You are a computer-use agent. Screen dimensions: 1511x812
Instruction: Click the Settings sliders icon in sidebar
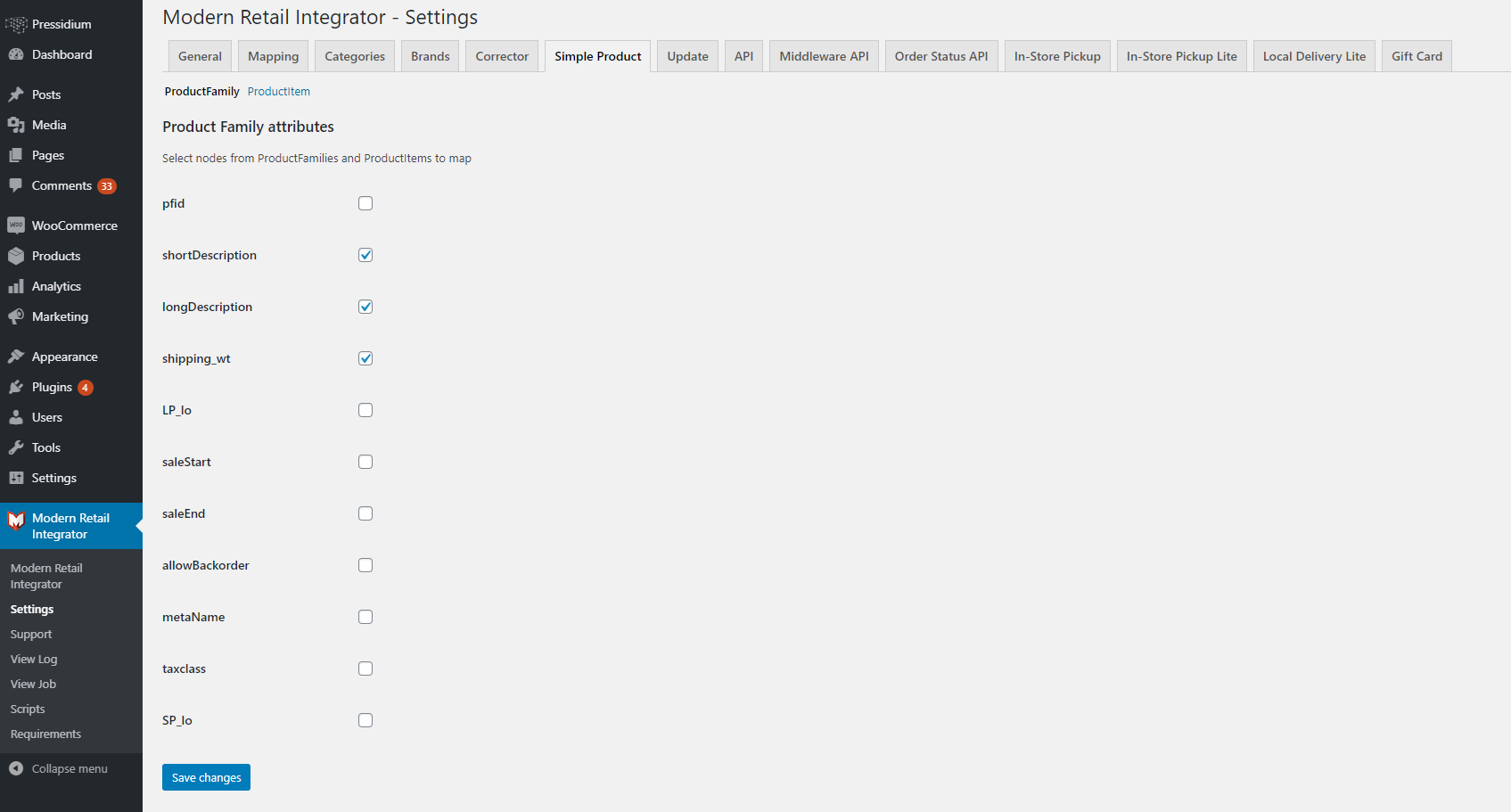click(16, 478)
